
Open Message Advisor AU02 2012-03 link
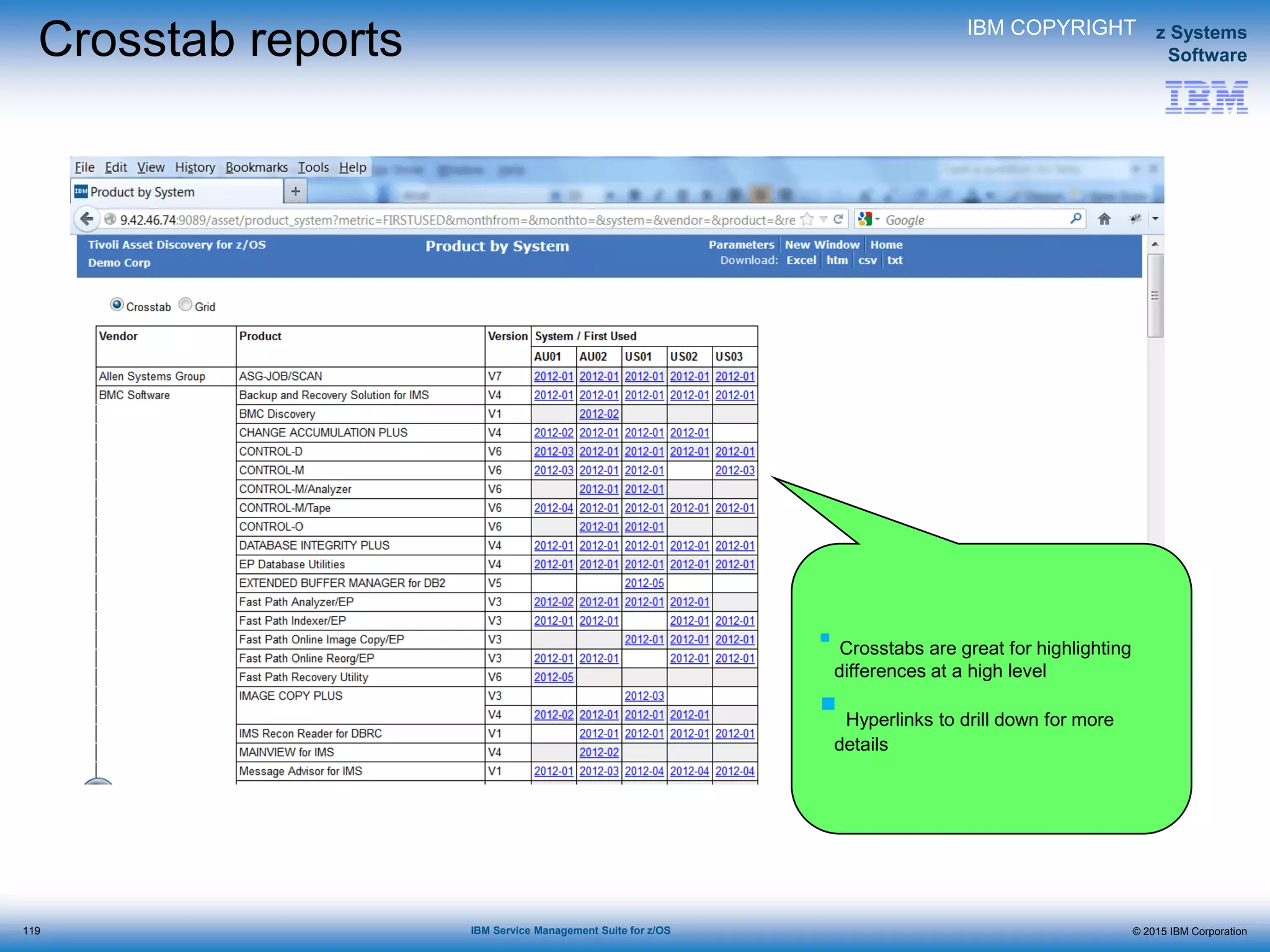click(598, 771)
